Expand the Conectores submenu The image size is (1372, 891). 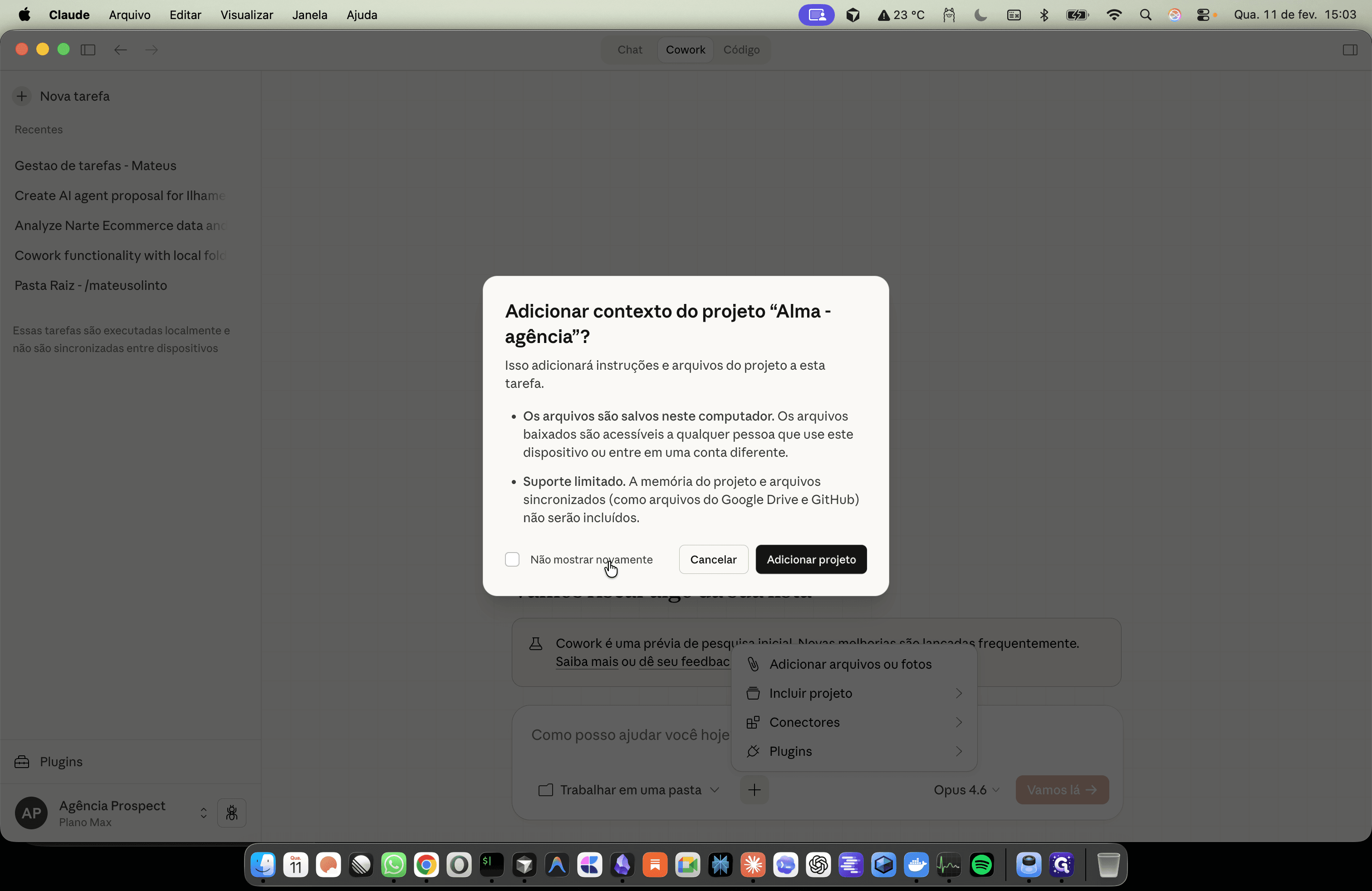pos(853,722)
